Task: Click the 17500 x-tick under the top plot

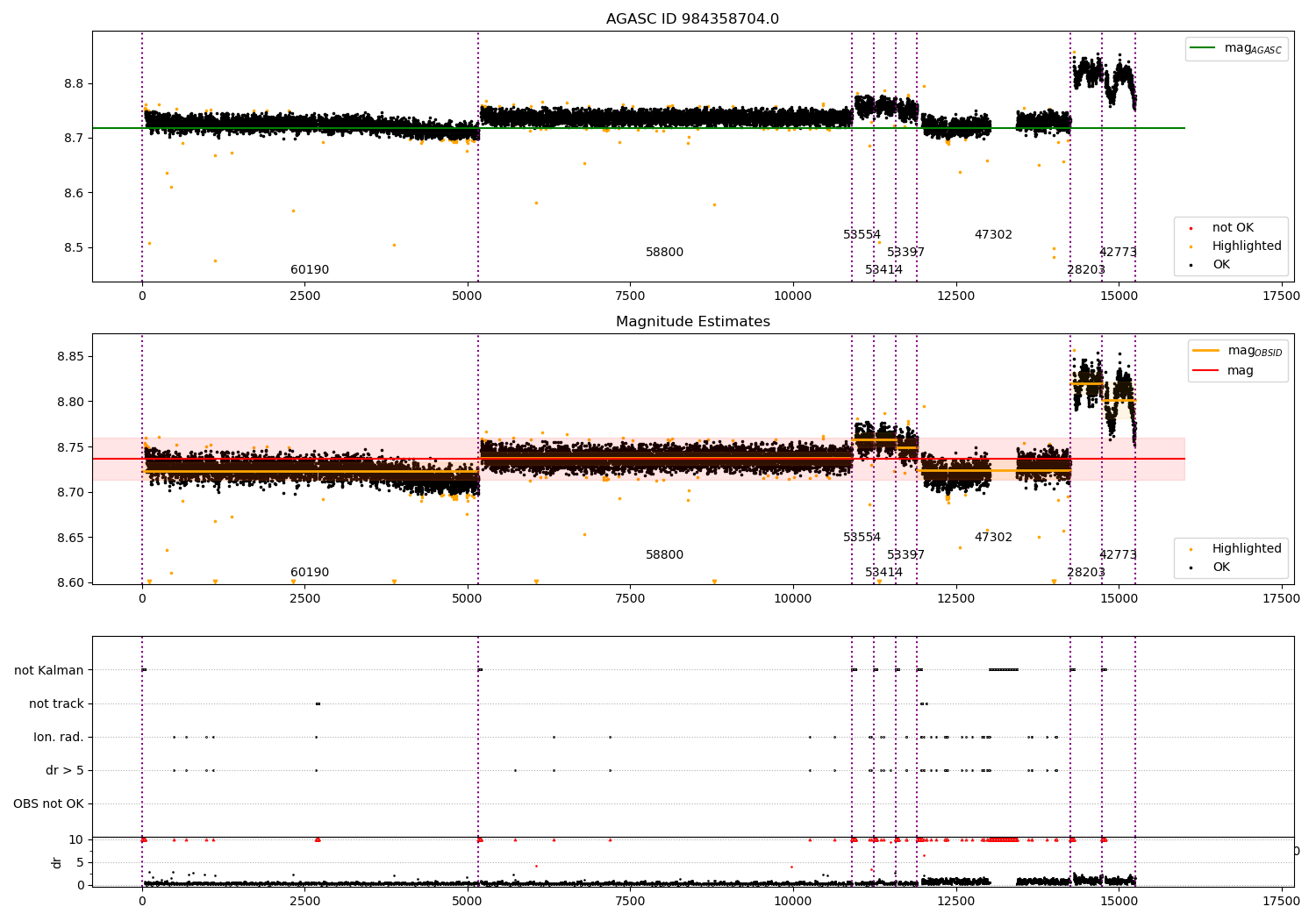Action: tap(1281, 296)
